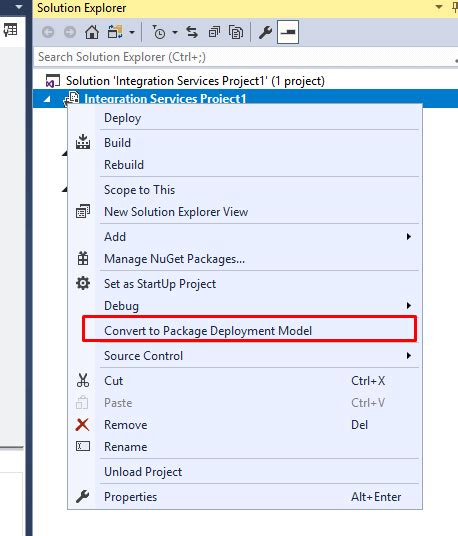The image size is (458, 536).
Task: Click the wrench icon beside Properties
Action: pos(83,496)
